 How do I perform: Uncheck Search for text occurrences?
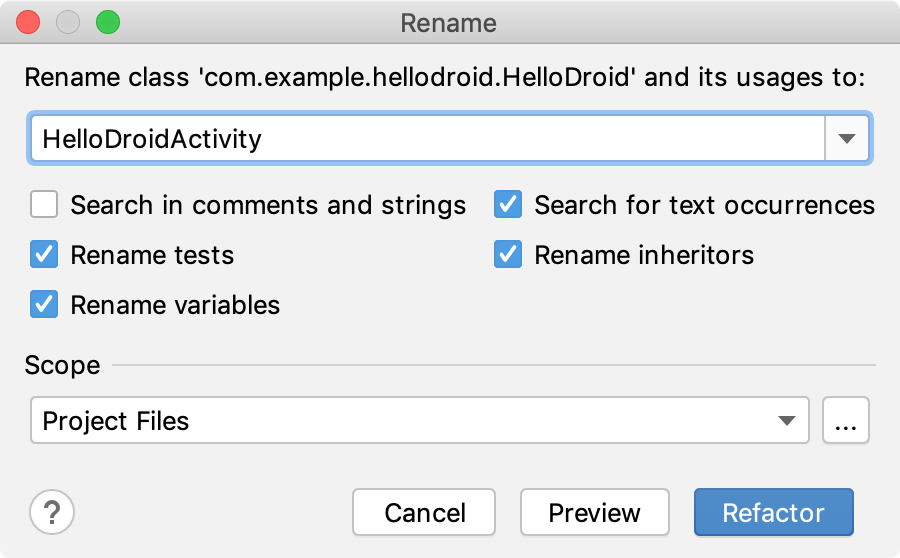[x=508, y=205]
